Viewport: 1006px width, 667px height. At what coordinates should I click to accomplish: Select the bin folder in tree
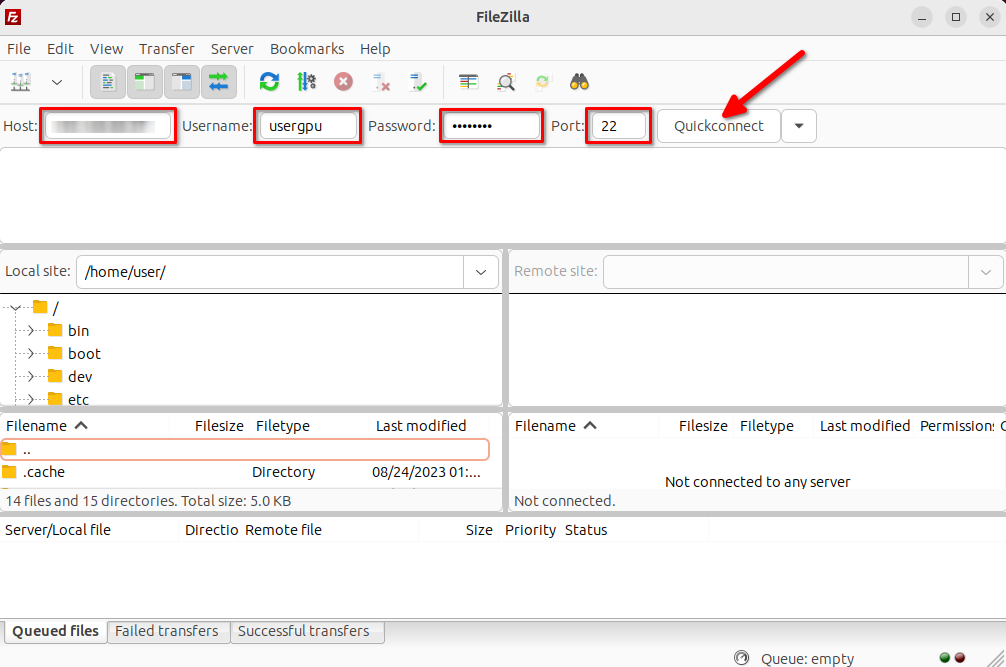pos(69,330)
